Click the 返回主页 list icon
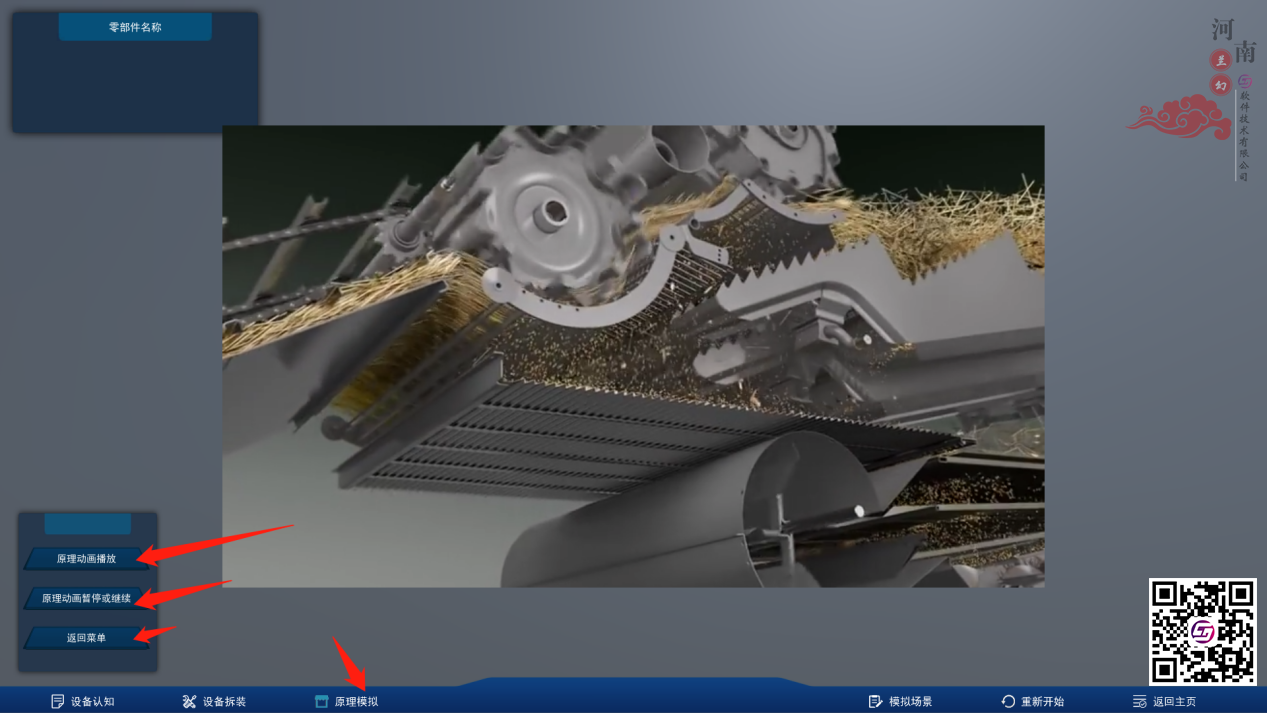This screenshot has height=713, width=1267. pyautogui.click(x=1139, y=702)
